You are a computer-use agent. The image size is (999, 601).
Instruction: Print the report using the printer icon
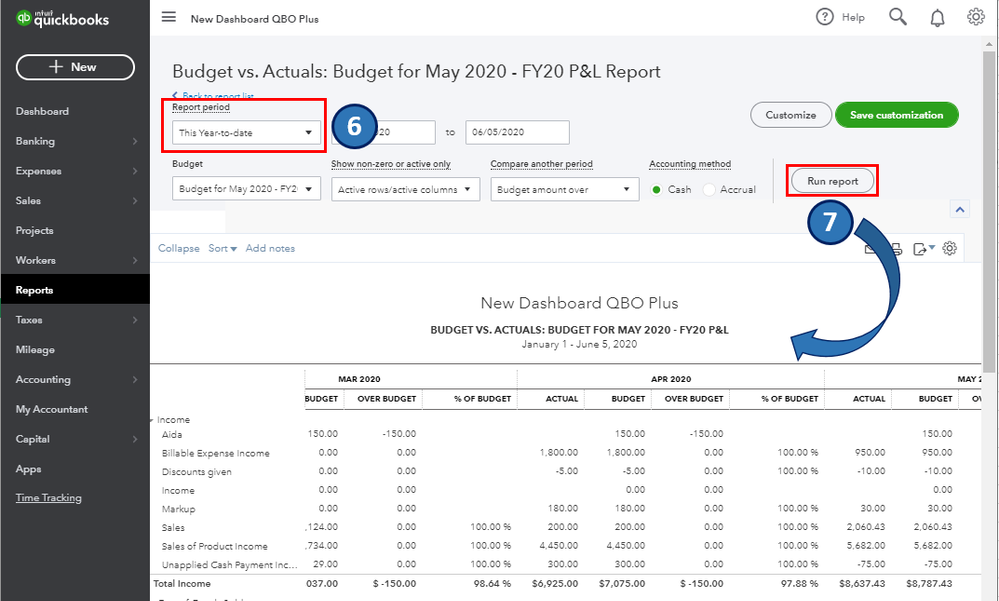(x=897, y=249)
